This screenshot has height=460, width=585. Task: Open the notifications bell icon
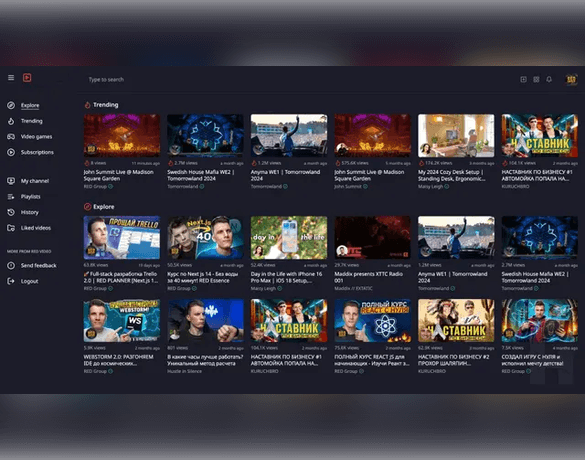click(x=549, y=79)
